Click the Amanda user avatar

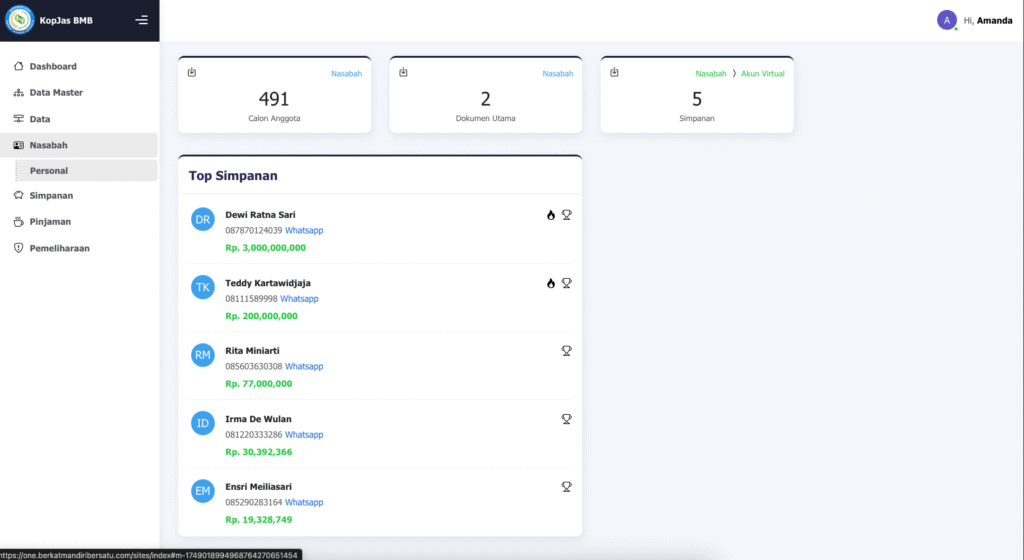click(946, 20)
